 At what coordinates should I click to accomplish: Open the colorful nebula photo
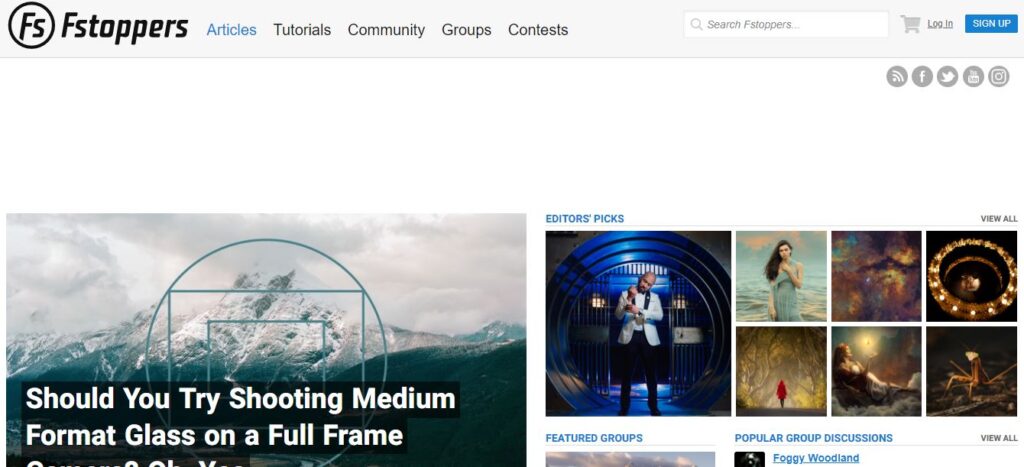(876, 276)
